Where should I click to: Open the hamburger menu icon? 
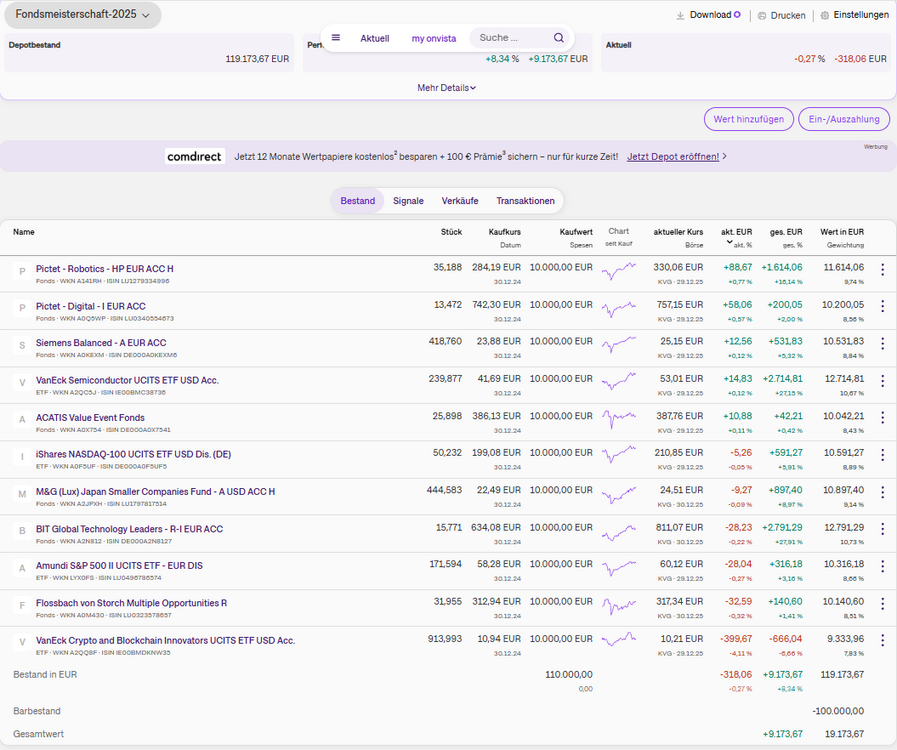pyautogui.click(x=336, y=38)
